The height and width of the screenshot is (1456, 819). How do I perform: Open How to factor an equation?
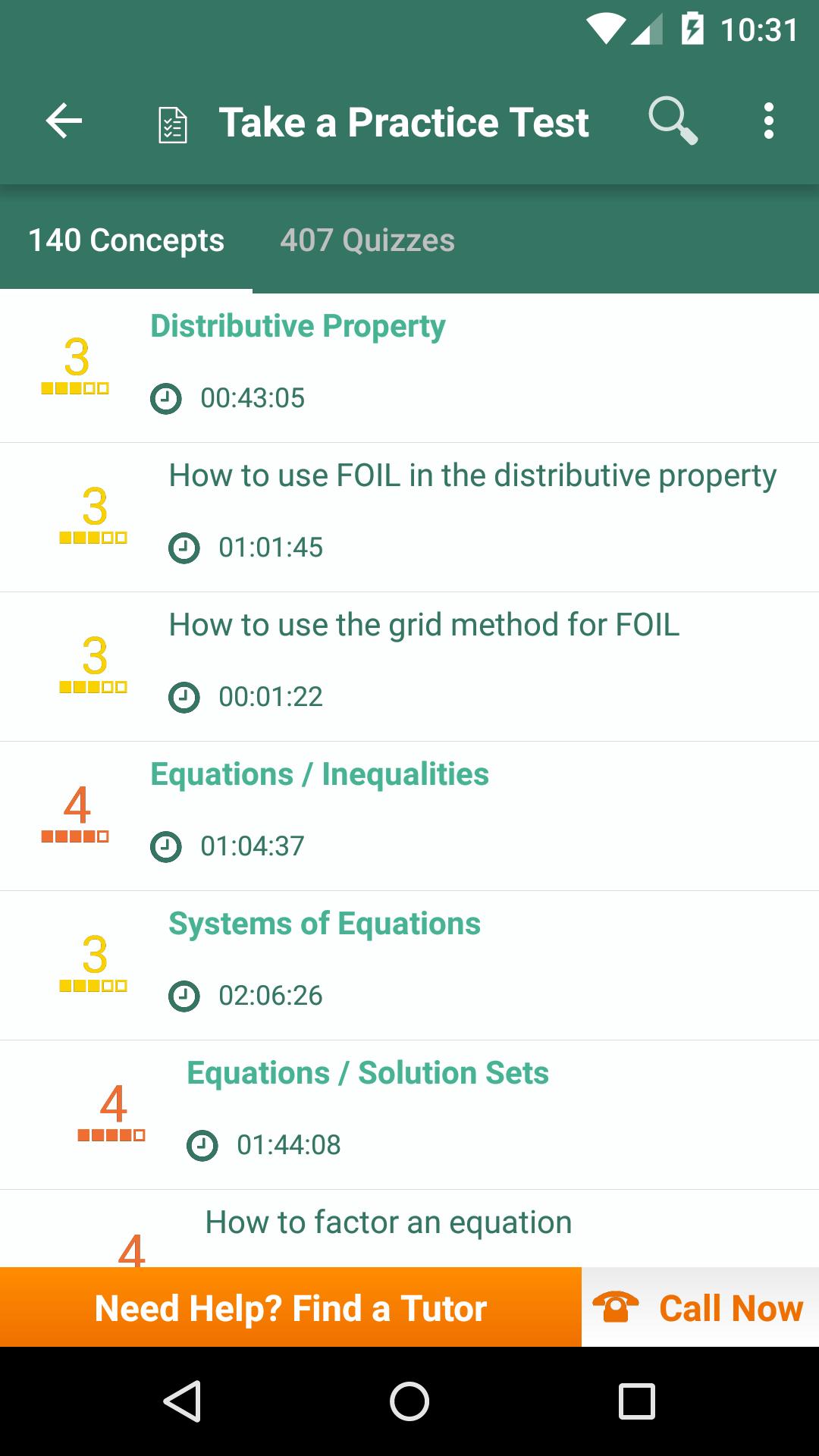[x=409, y=1228]
